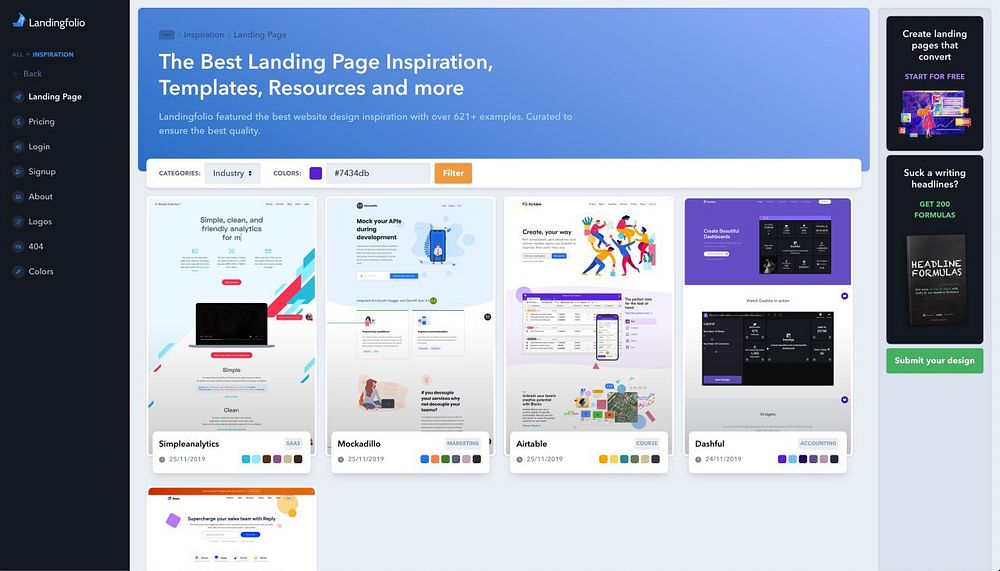
Task: Click the 25/11/2019 date on Airtable card
Action: 544,459
